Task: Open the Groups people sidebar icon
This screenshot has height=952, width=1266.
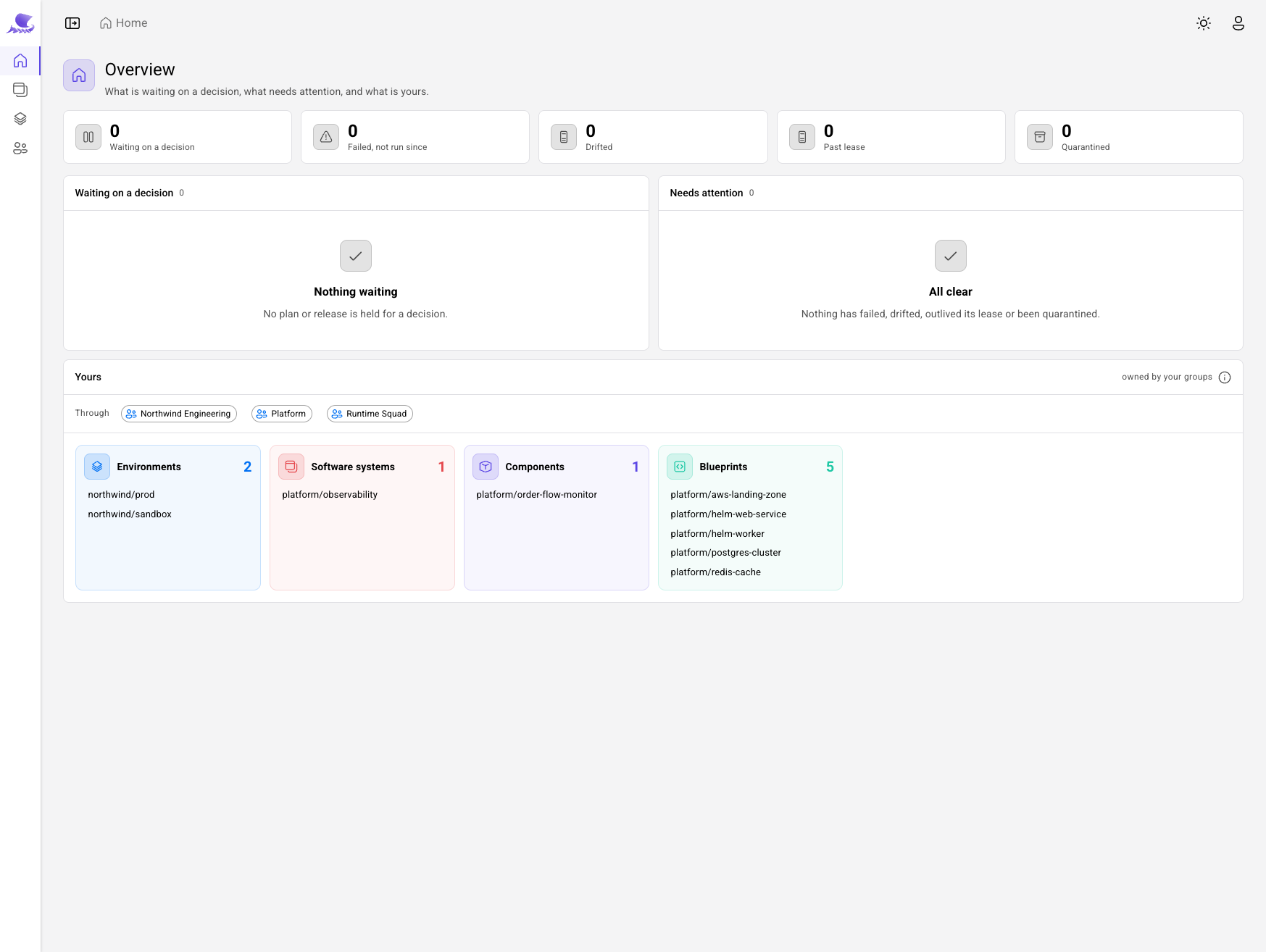Action: coord(20,149)
